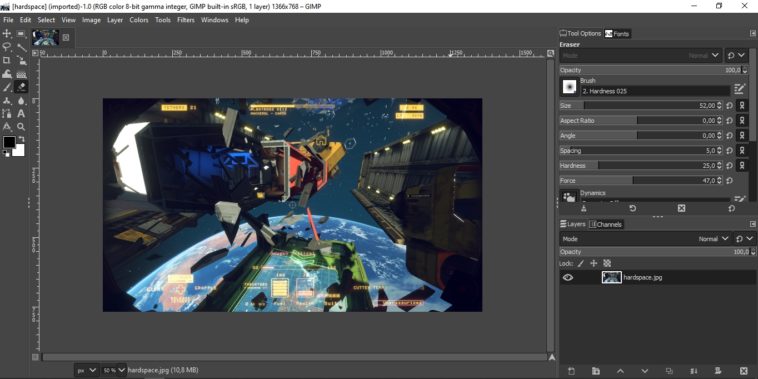Switch to the Fonts tab
This screenshot has height=379, width=758.
pos(617,33)
